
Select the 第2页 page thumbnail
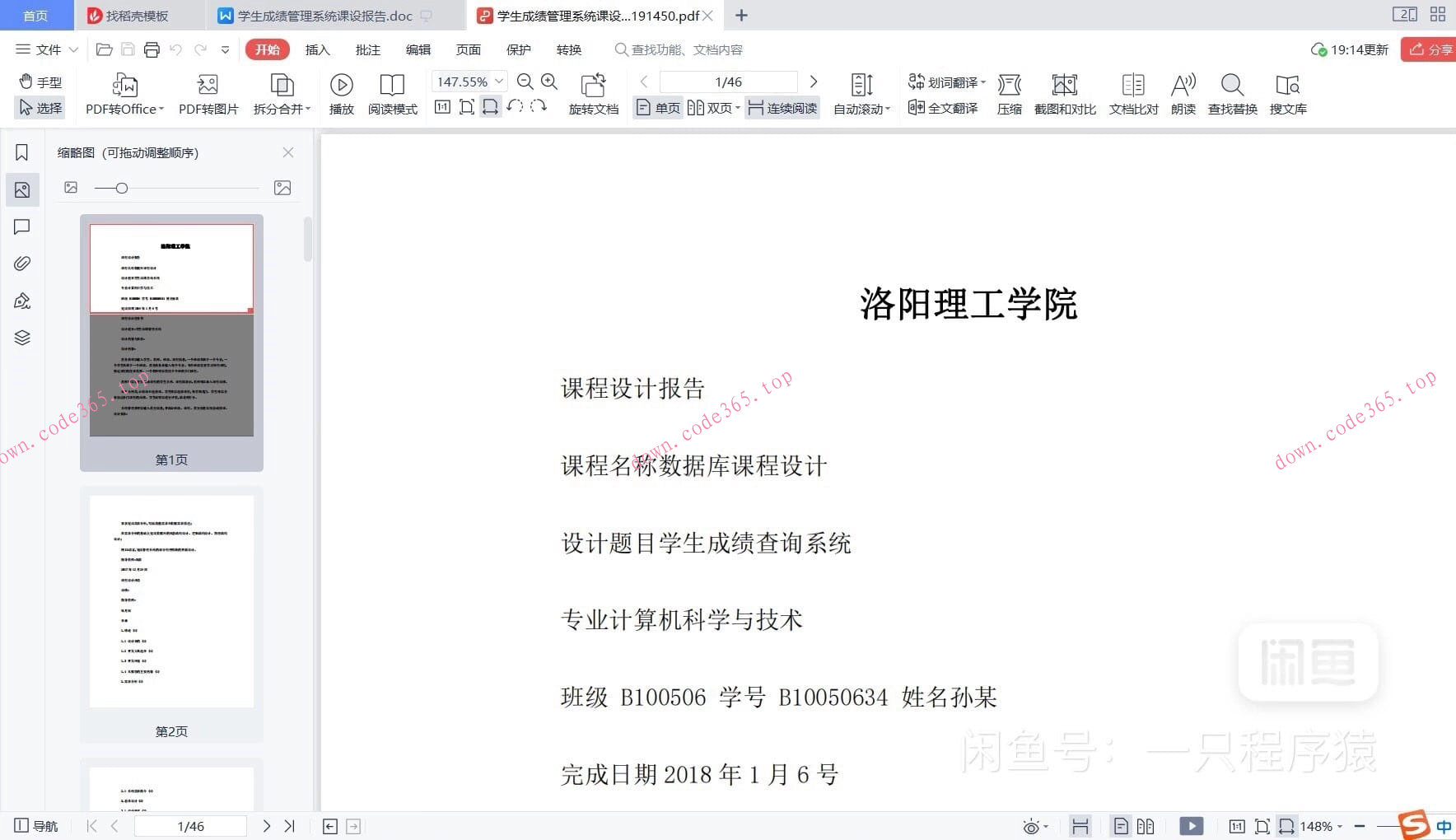pos(170,603)
